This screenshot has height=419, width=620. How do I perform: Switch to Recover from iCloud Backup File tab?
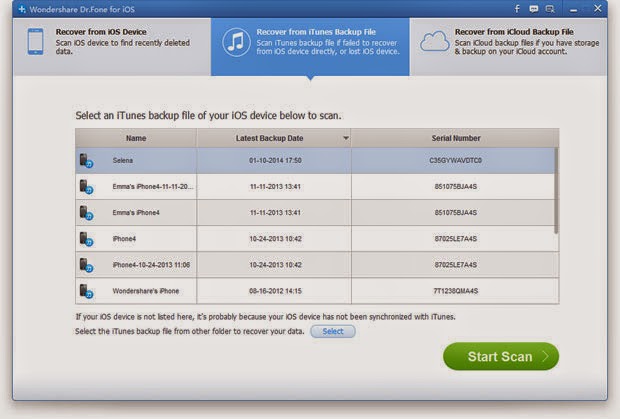pyautogui.click(x=508, y=47)
